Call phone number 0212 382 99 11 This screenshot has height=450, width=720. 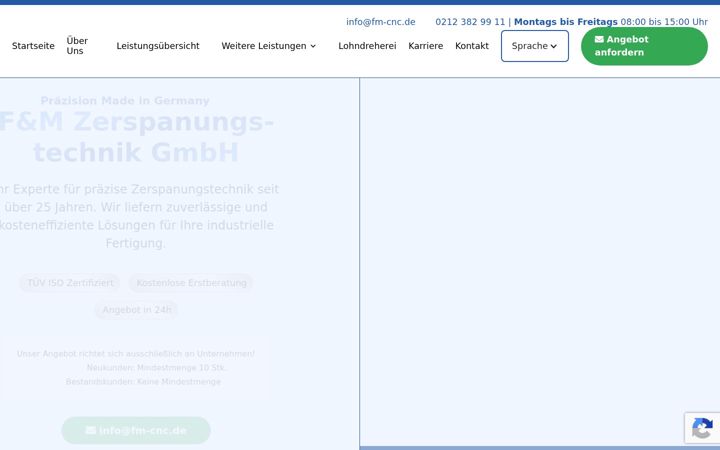470,22
